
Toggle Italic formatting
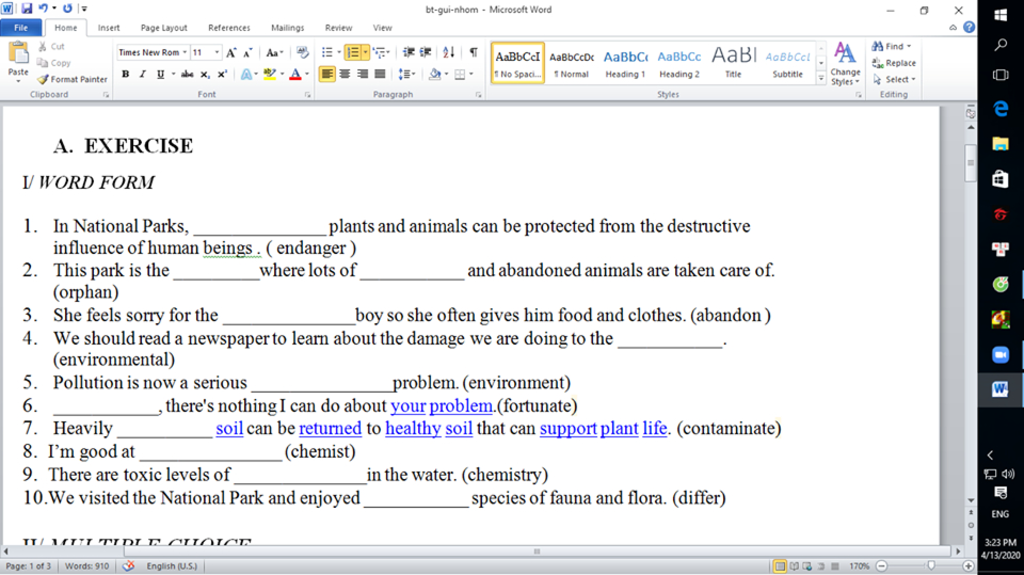coord(142,74)
